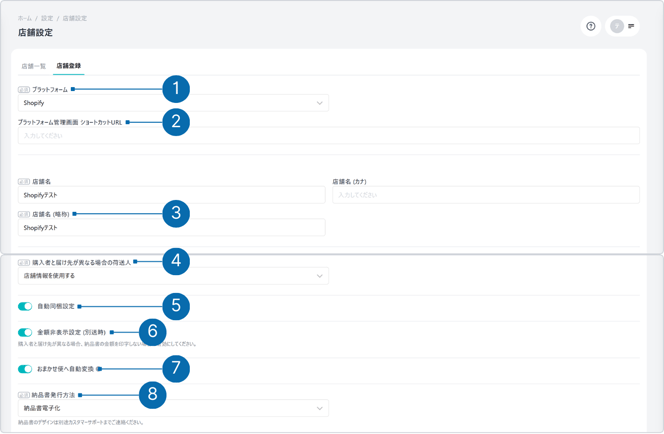This screenshot has height=434, width=664.
Task: Open the user avatar account menu
Action: [618, 26]
